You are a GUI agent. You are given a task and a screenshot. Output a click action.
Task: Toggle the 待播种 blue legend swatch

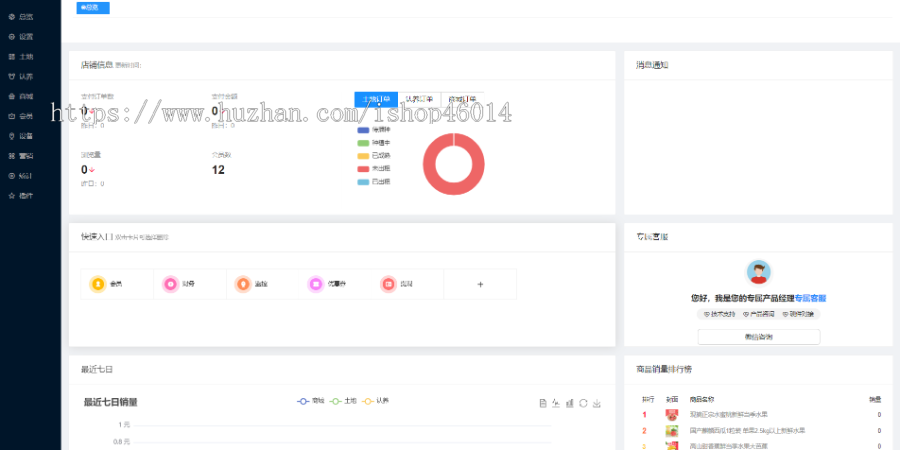363,130
